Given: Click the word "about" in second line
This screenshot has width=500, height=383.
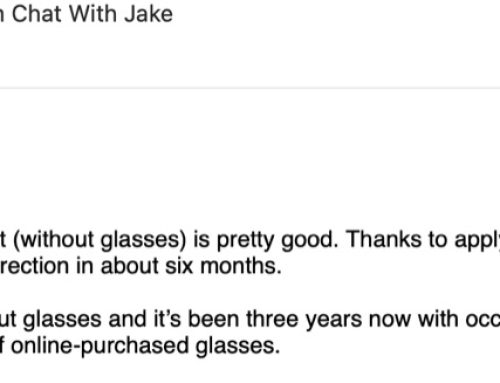Looking at the screenshot, I should pos(130,266).
